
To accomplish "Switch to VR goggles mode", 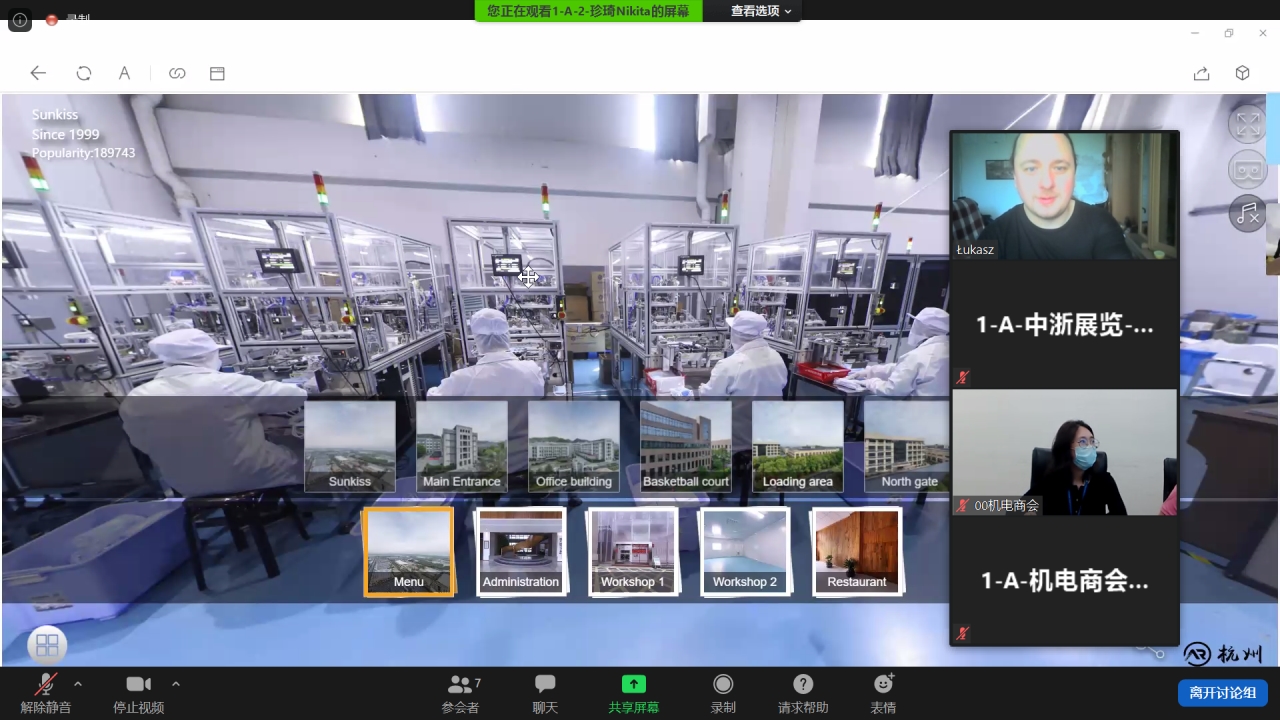I will click(x=1247, y=169).
